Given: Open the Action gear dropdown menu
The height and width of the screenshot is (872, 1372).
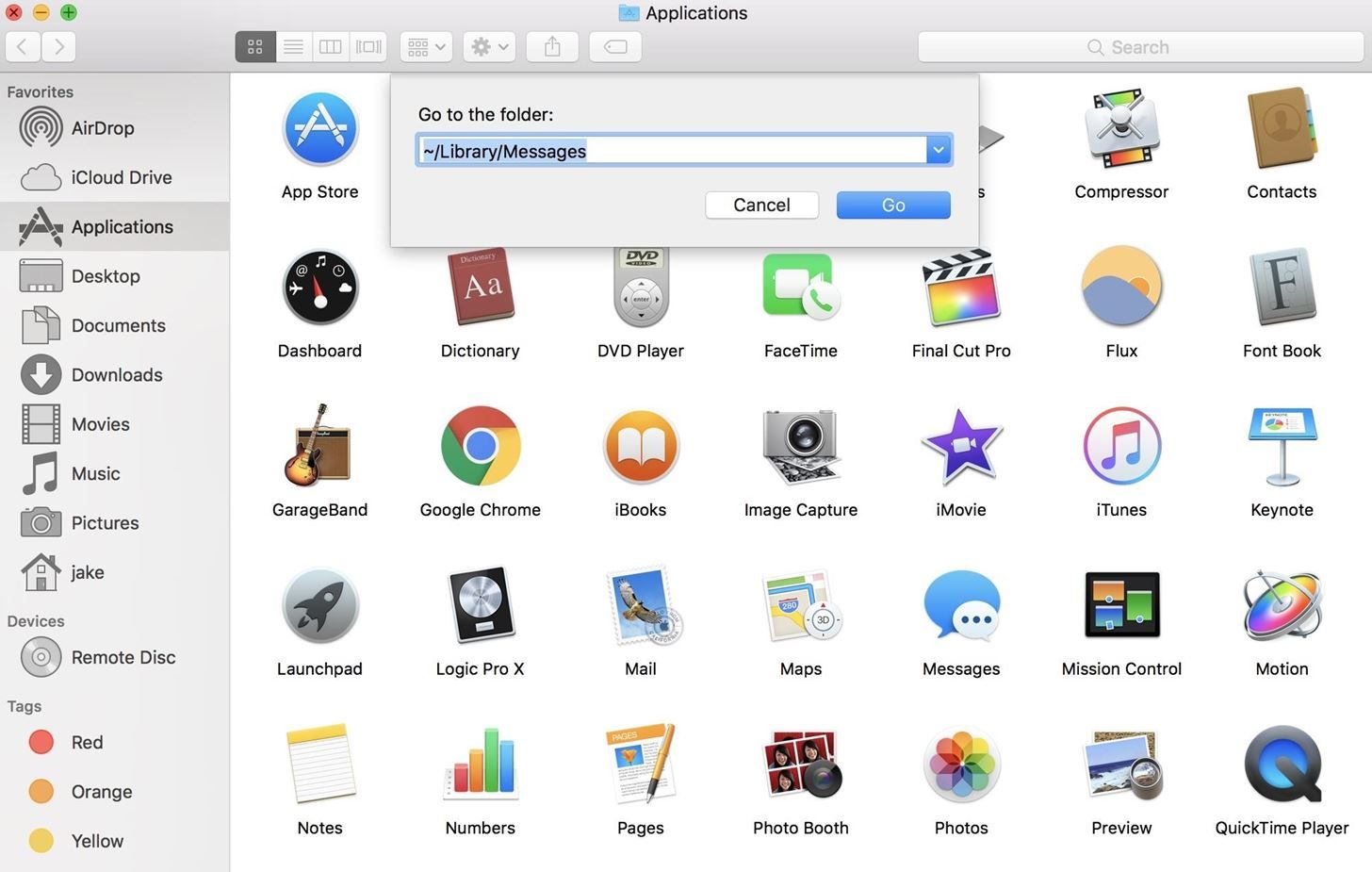Looking at the screenshot, I should [489, 46].
